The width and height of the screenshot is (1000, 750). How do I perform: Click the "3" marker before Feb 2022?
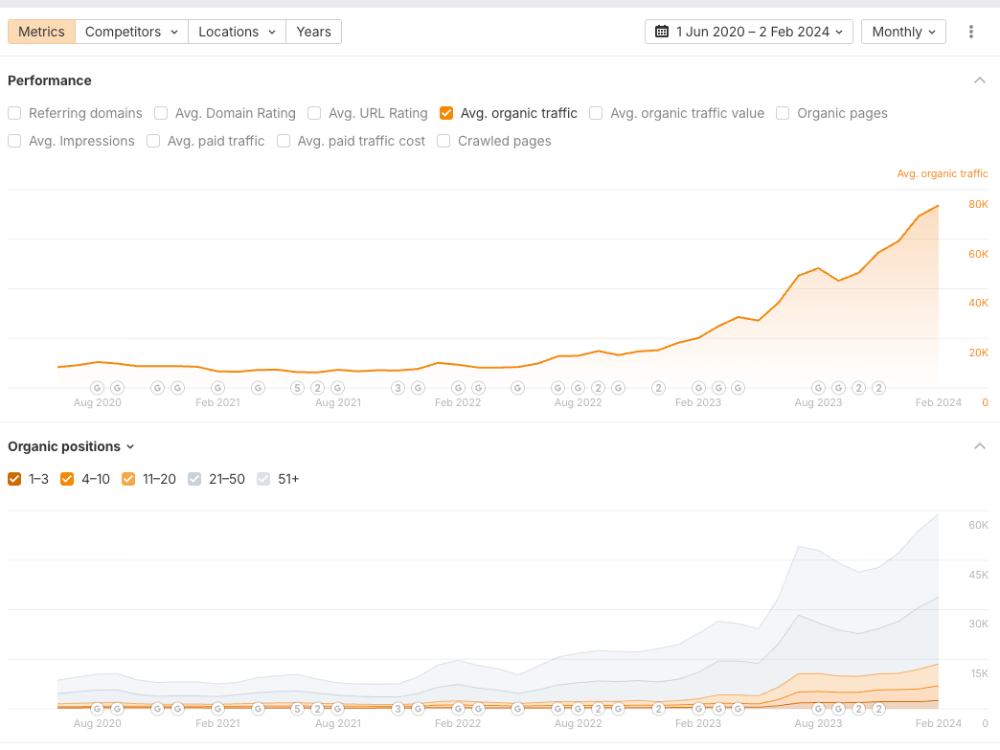[x=397, y=388]
